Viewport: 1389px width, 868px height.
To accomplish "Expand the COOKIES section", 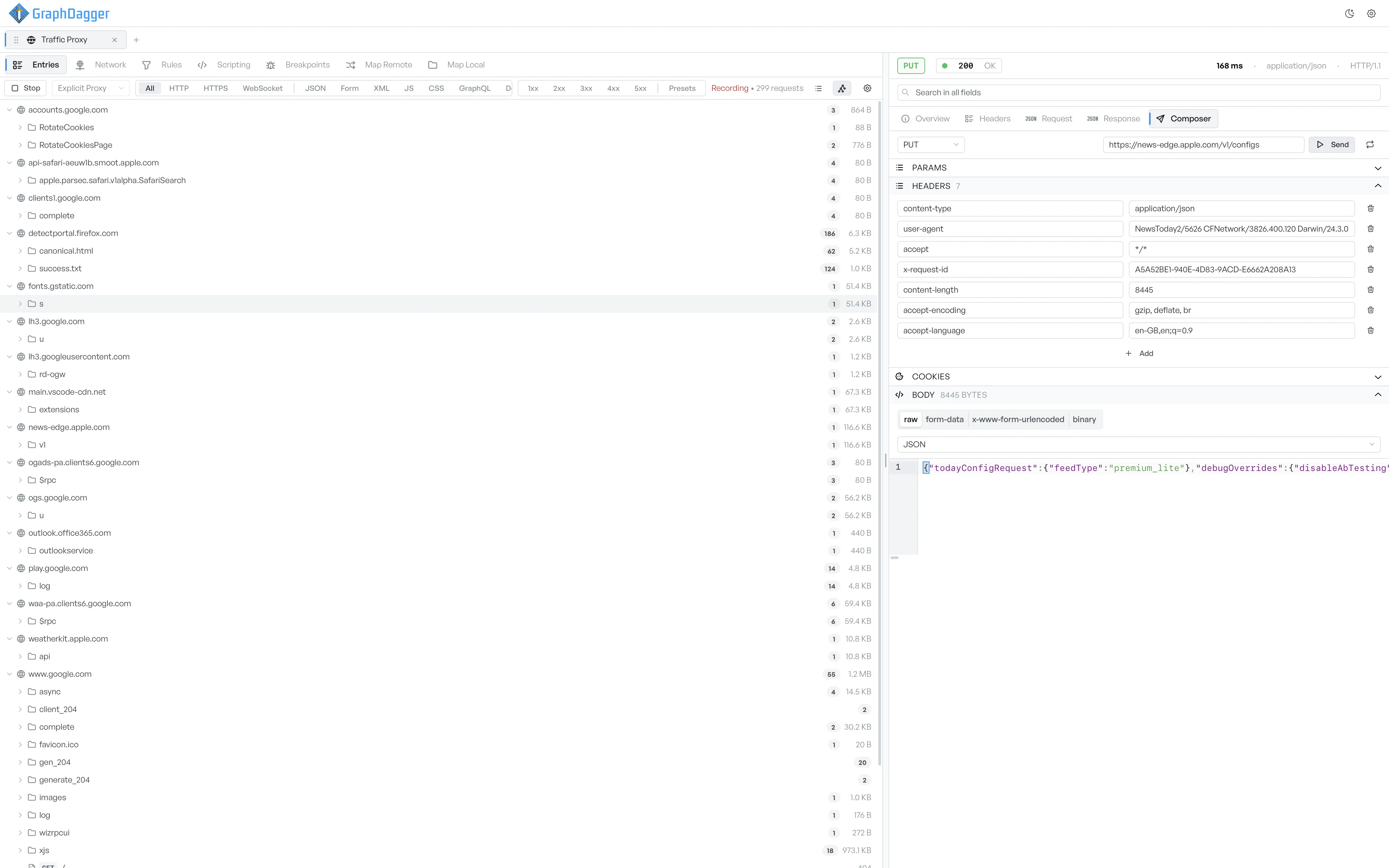I will (1377, 377).
